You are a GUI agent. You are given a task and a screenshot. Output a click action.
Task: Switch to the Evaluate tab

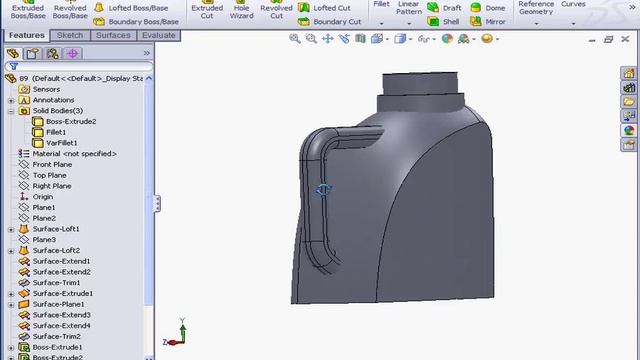(159, 36)
